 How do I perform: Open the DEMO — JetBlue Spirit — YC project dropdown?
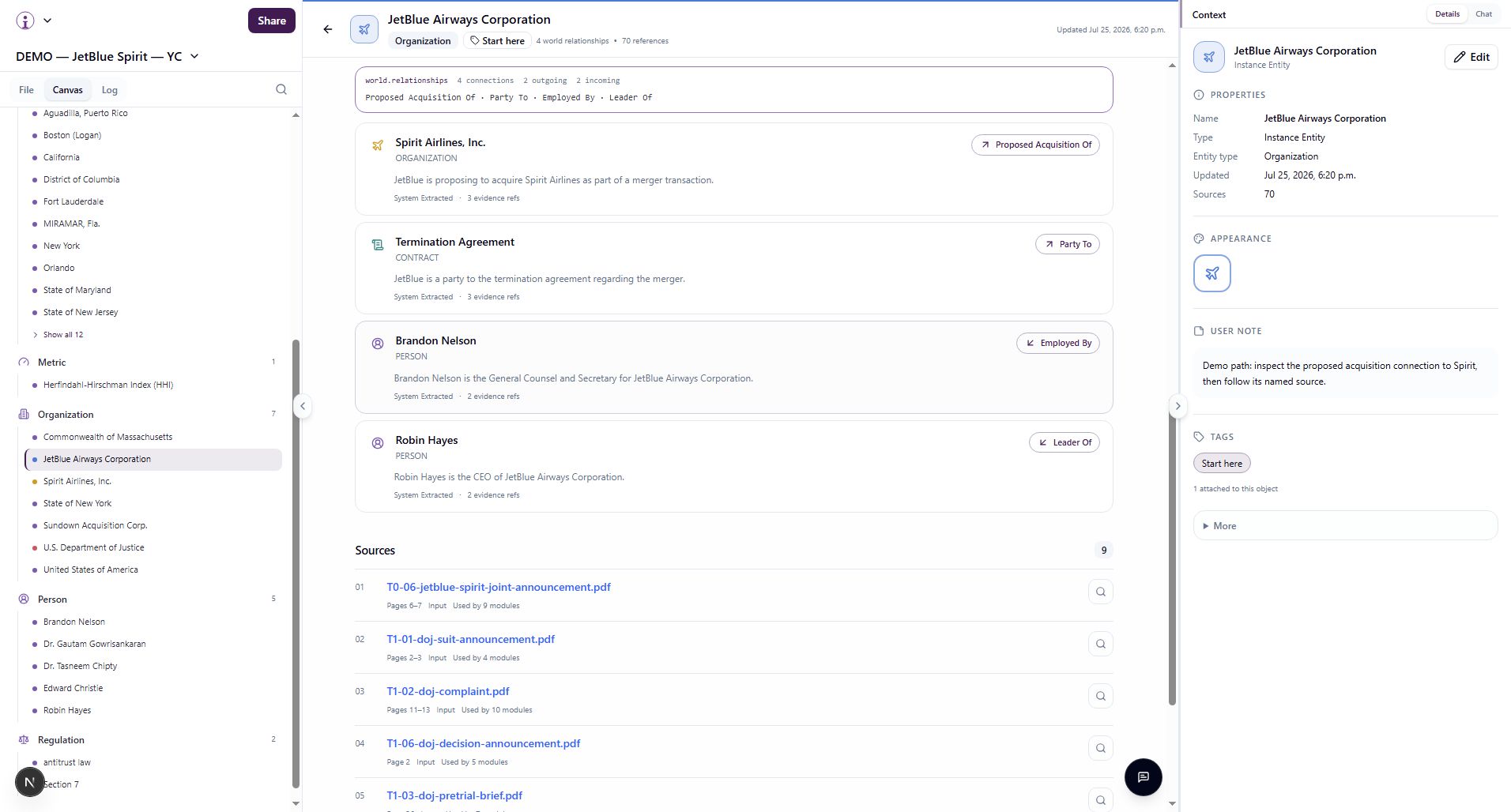[107, 56]
